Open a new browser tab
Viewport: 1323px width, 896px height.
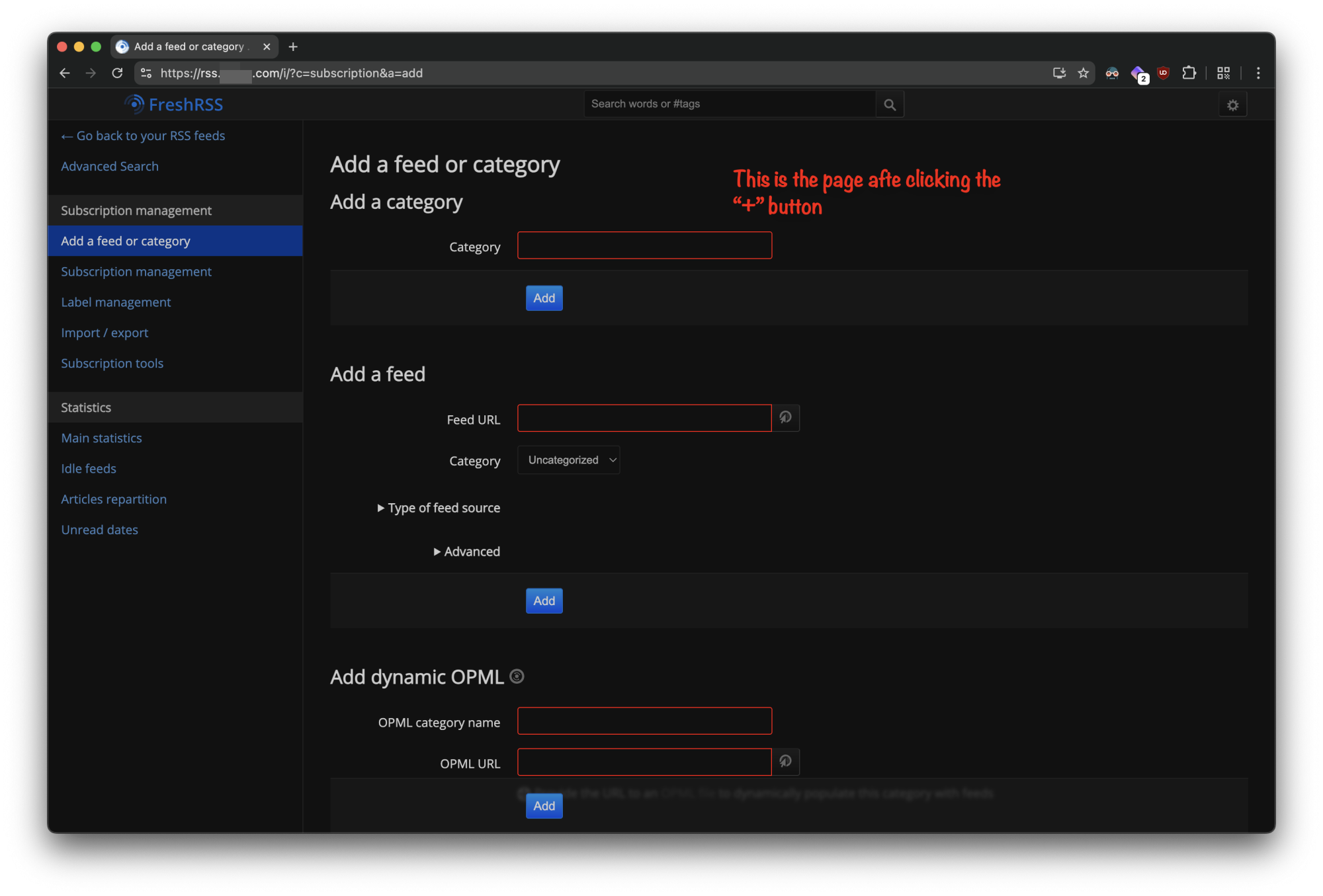click(293, 47)
